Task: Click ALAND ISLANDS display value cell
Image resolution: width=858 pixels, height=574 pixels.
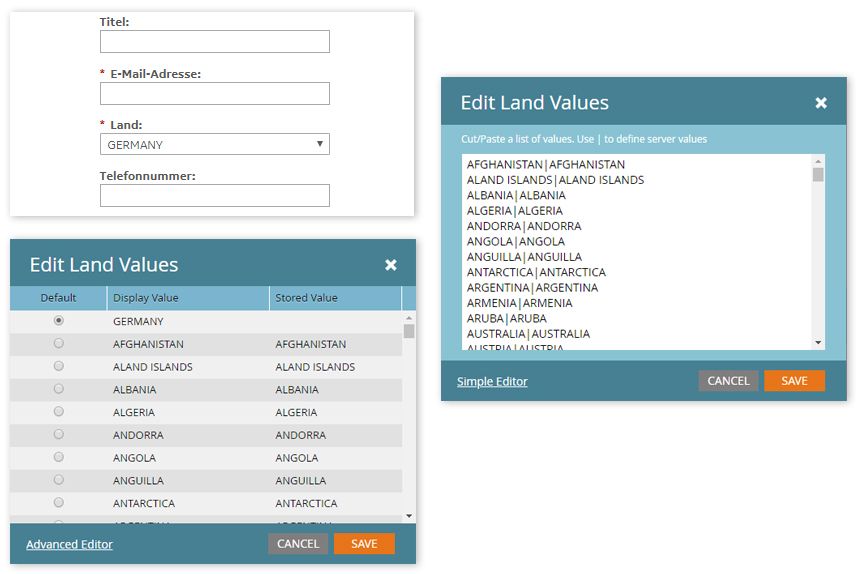Action: click(188, 367)
